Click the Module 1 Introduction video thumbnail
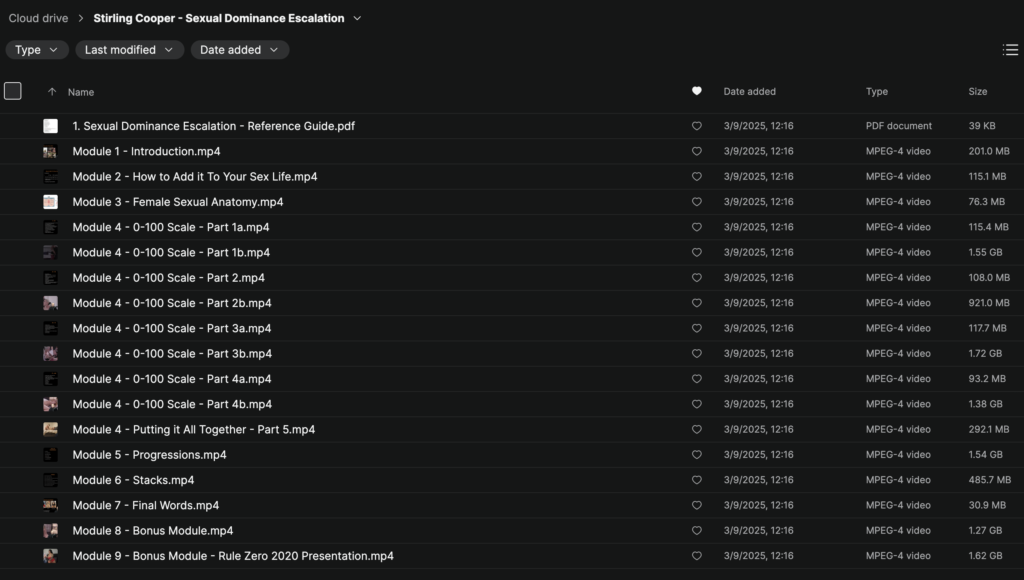Screen dimensions: 1024x580 click(50, 151)
